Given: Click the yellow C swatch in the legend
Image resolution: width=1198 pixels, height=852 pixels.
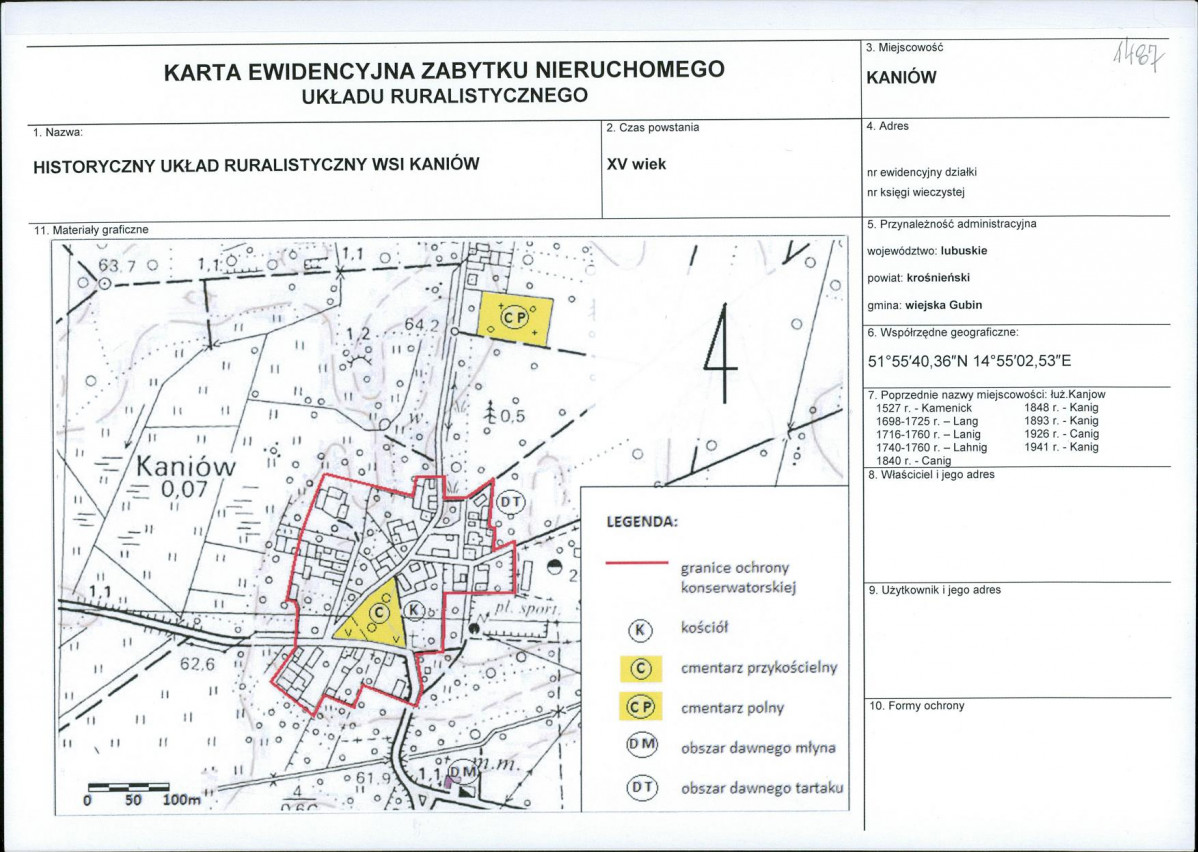Looking at the screenshot, I should (640, 669).
